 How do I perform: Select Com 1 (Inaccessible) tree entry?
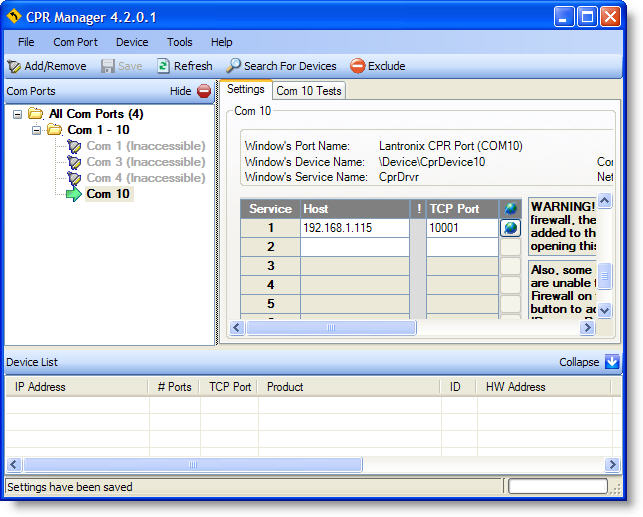point(146,146)
